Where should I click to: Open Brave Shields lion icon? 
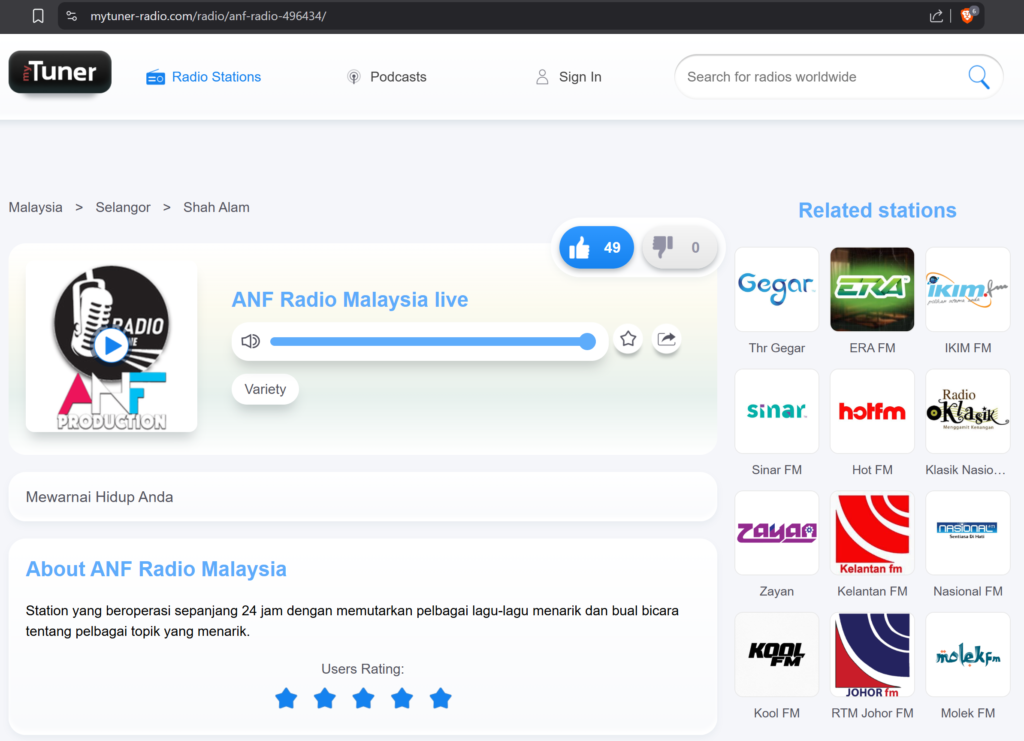pyautogui.click(x=967, y=16)
